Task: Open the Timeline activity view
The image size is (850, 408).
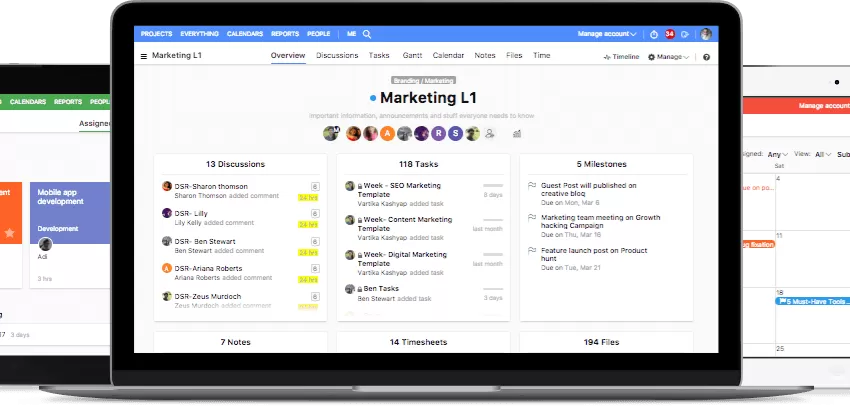Action: (621, 57)
